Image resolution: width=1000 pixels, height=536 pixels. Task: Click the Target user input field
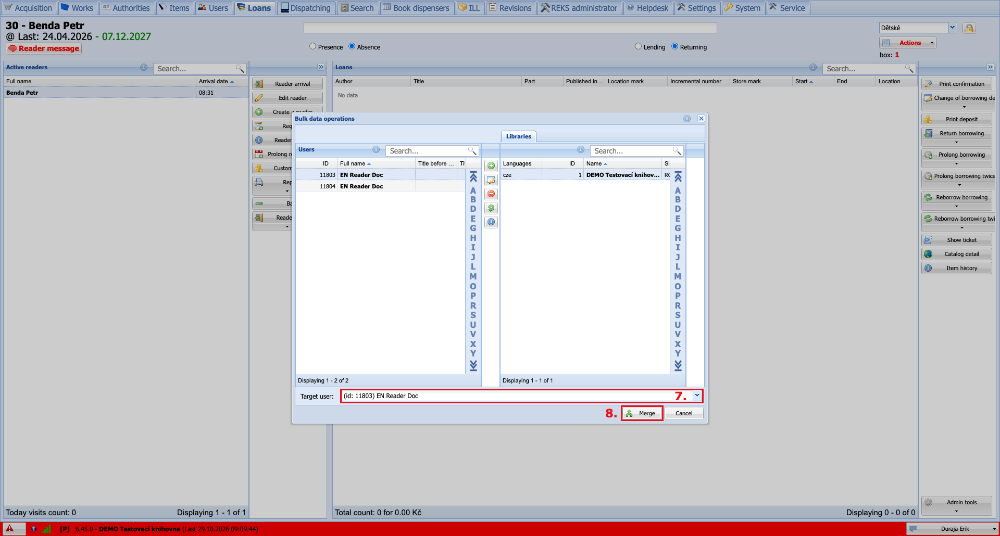coord(517,396)
